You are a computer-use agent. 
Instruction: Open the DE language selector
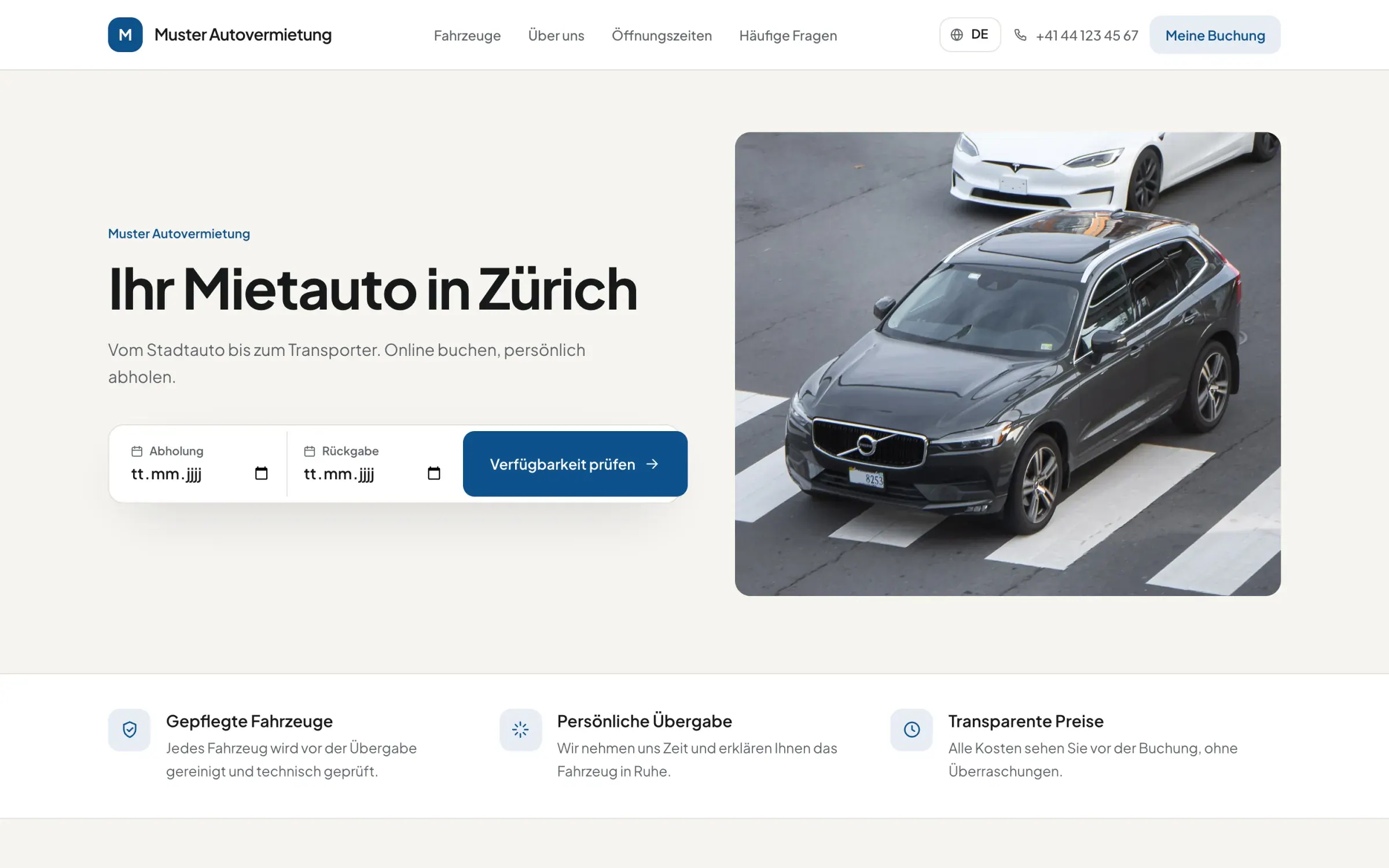click(x=970, y=35)
